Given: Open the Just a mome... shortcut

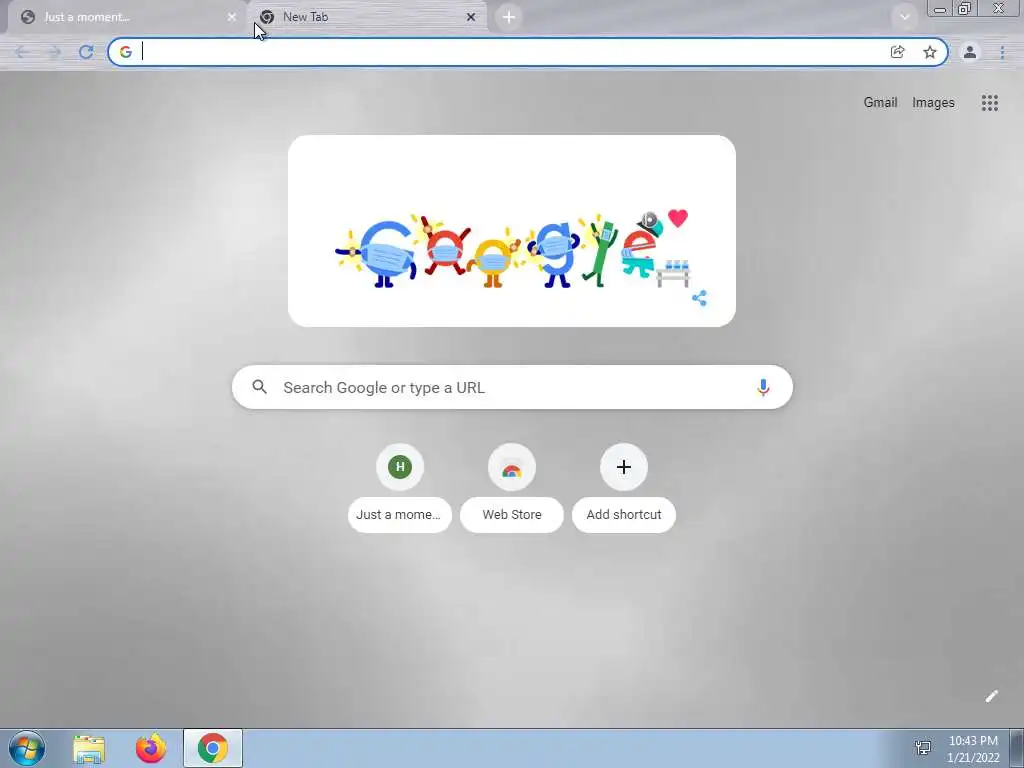Looking at the screenshot, I should pyautogui.click(x=400, y=488).
